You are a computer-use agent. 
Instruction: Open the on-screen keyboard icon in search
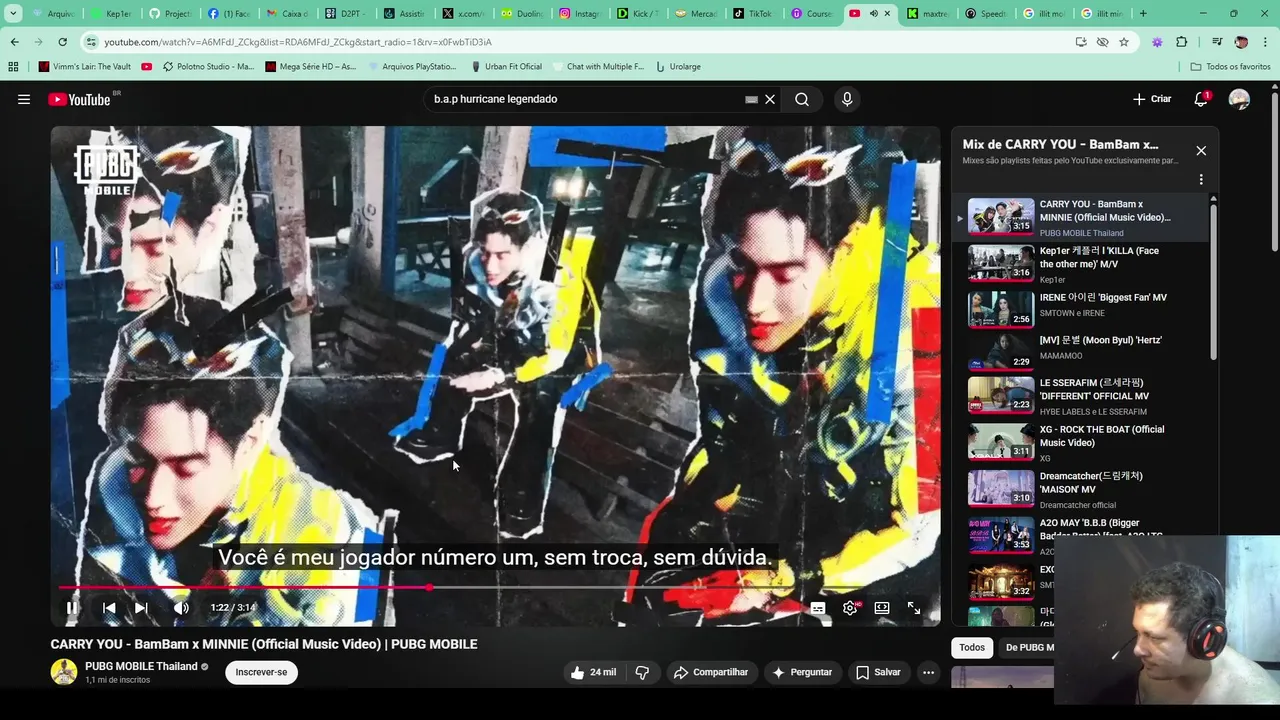(751, 99)
